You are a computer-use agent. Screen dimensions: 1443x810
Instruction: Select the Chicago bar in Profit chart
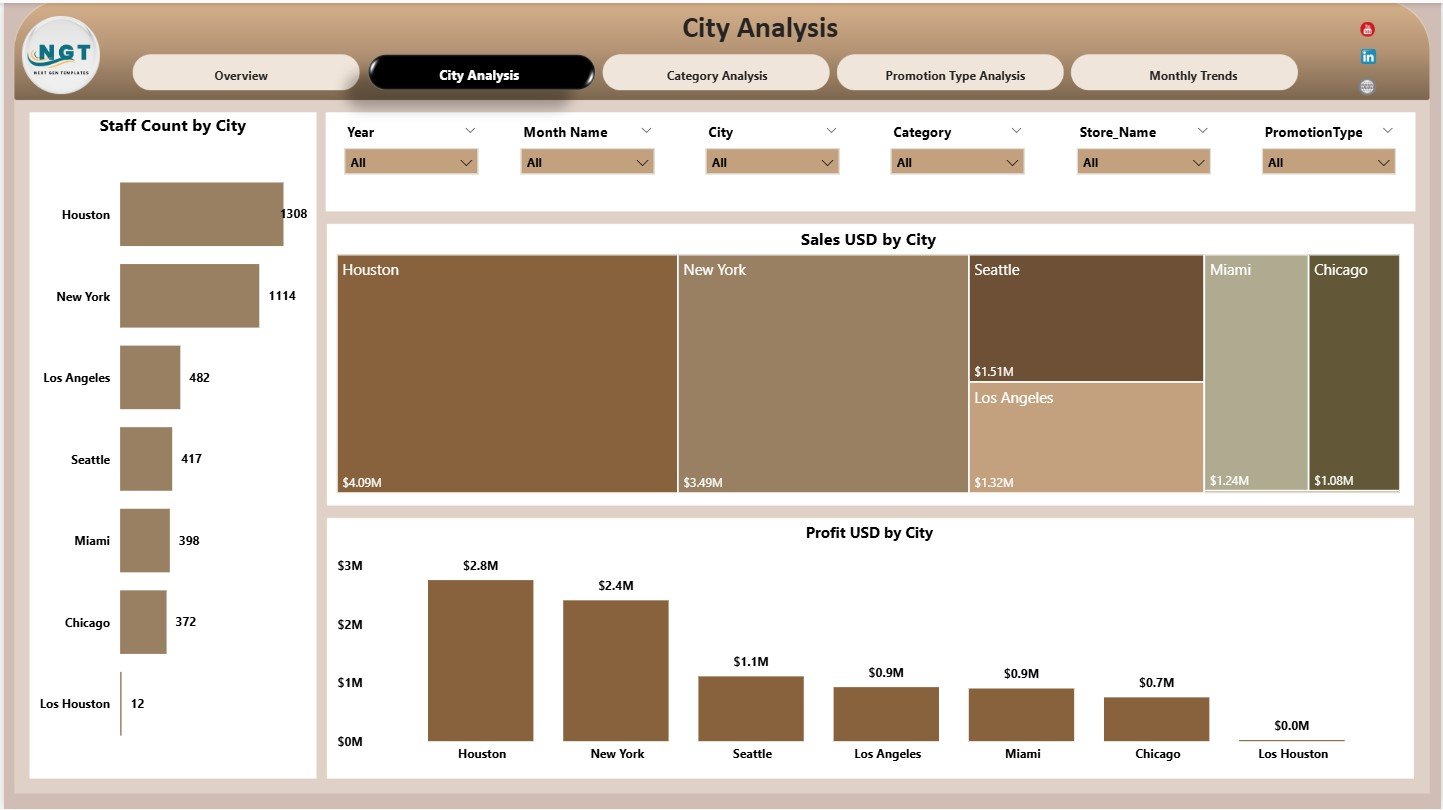[1156, 717]
